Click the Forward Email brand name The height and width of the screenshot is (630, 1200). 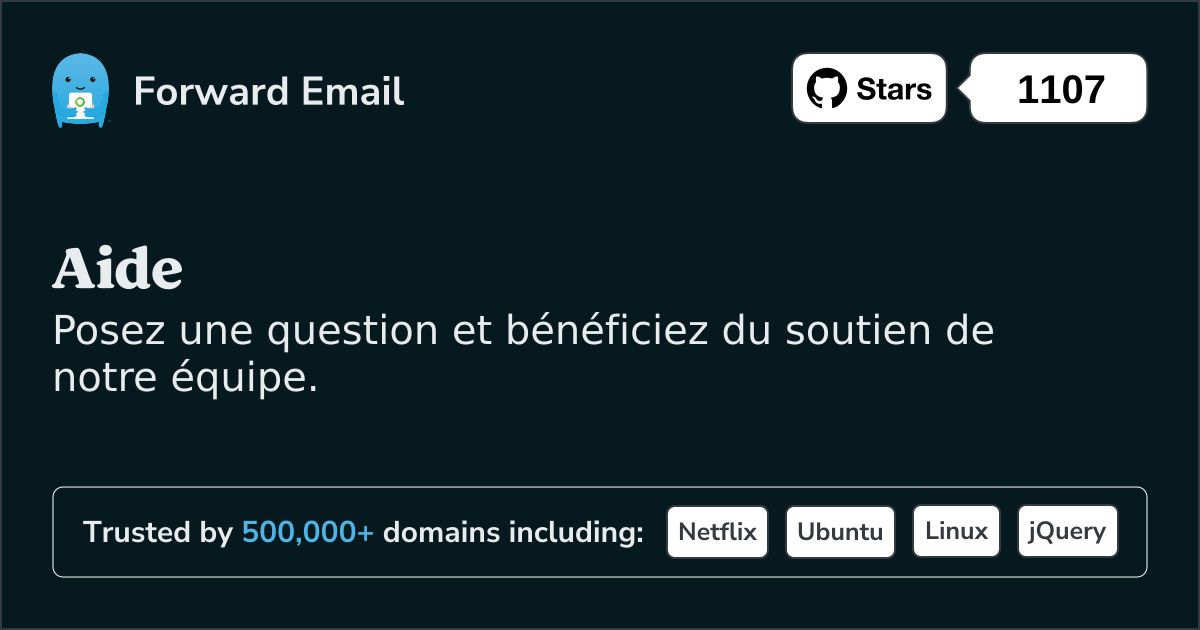(x=269, y=92)
